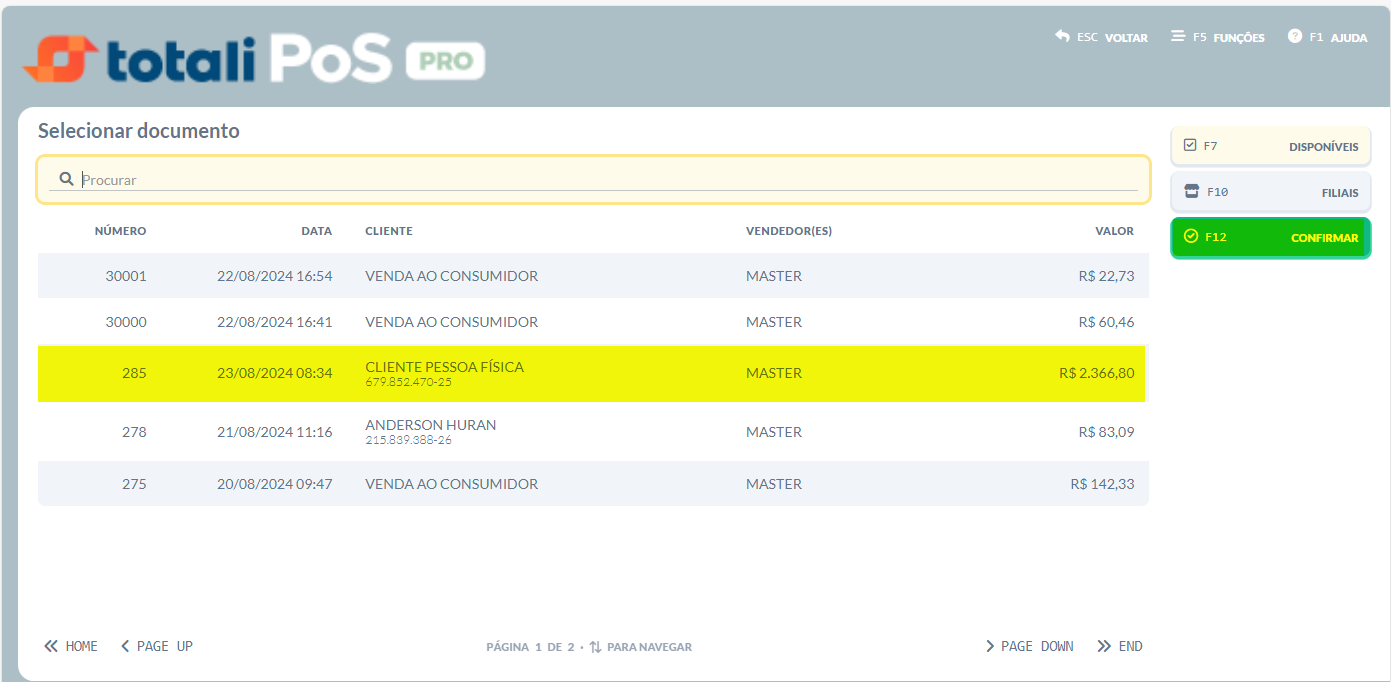The image size is (1391, 682).
Task: Click the date 21/08/2024 11:16
Action: pyautogui.click(x=275, y=432)
